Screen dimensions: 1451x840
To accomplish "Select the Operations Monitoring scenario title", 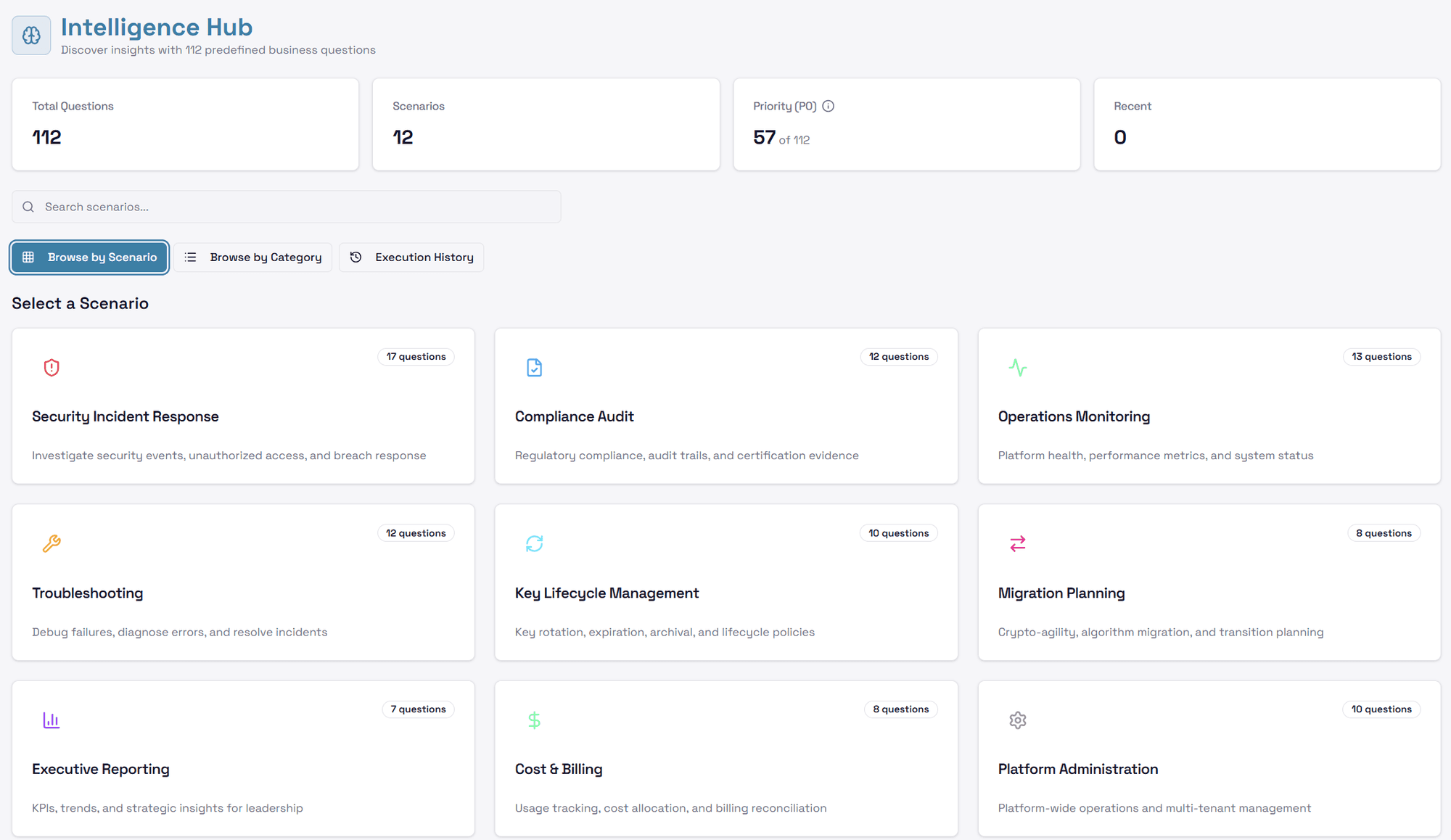I will [1074, 416].
